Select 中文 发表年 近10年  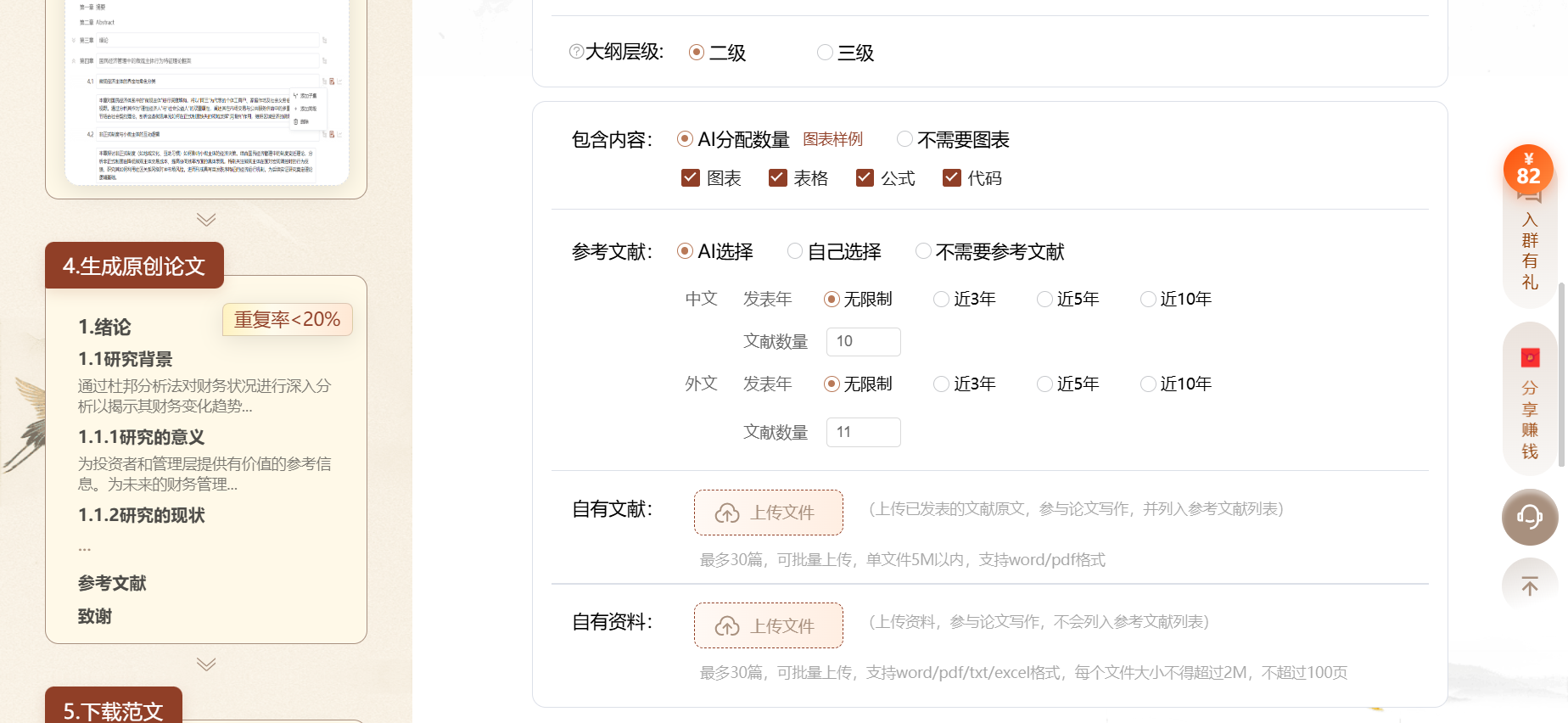(1148, 299)
